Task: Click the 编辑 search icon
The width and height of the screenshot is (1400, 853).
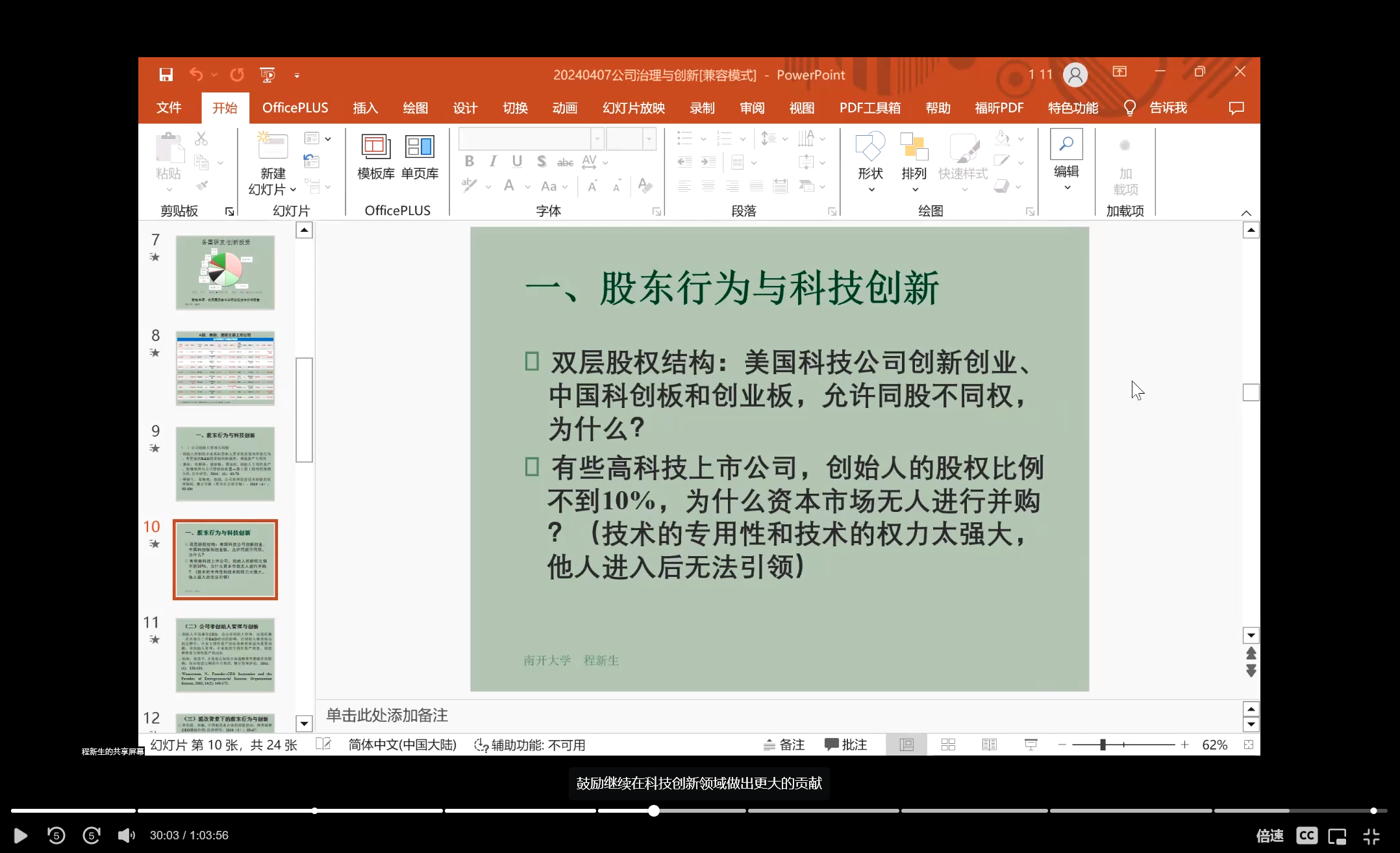Action: (1066, 145)
